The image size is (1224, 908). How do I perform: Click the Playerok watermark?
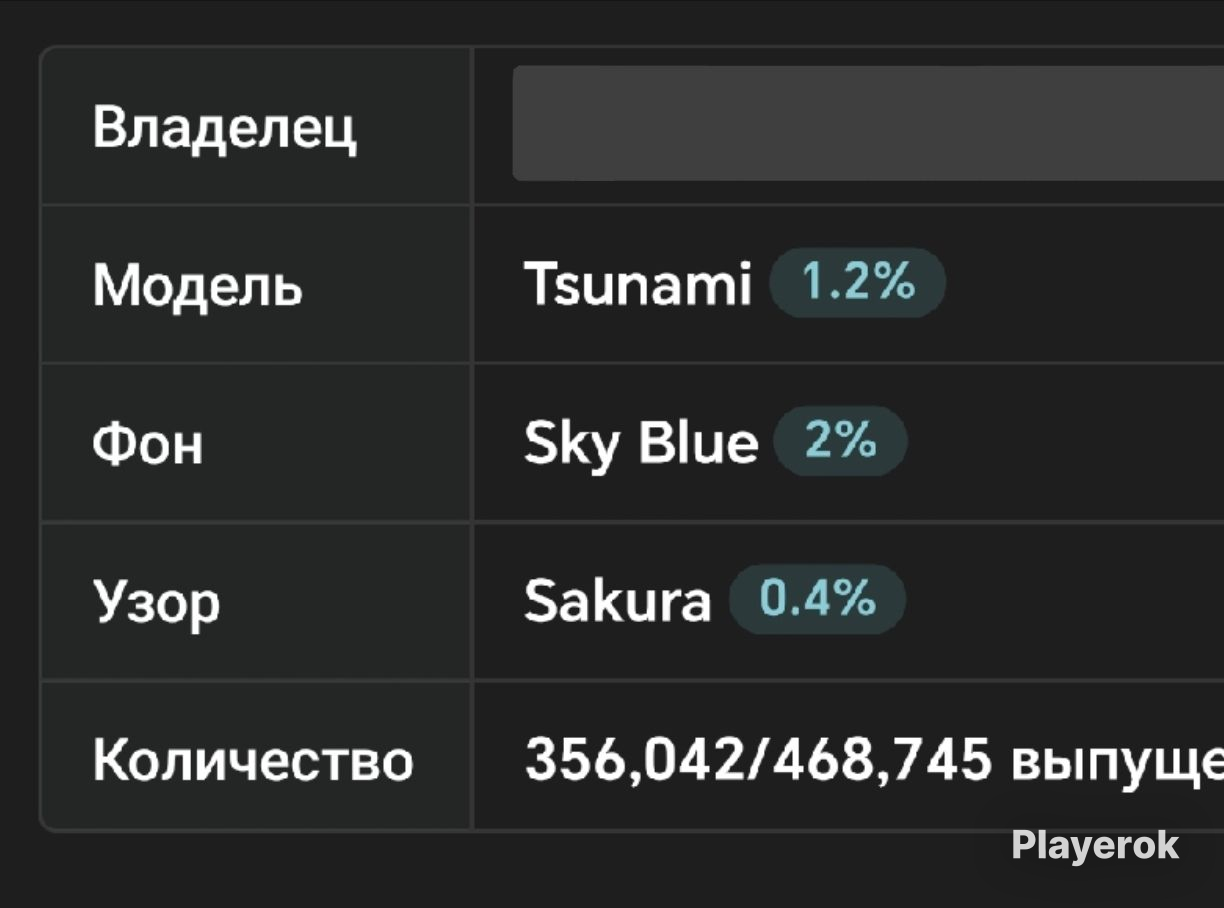point(1095,846)
